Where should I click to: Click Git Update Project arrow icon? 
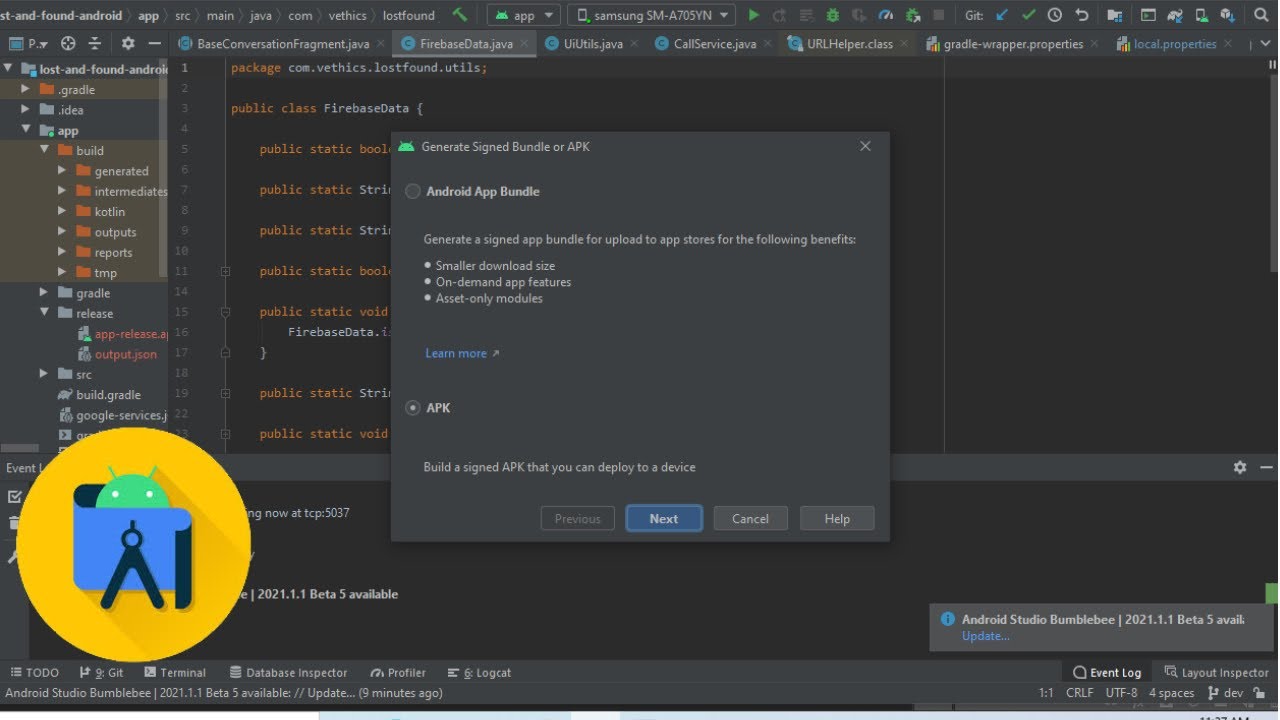pyautogui.click(x=1002, y=15)
